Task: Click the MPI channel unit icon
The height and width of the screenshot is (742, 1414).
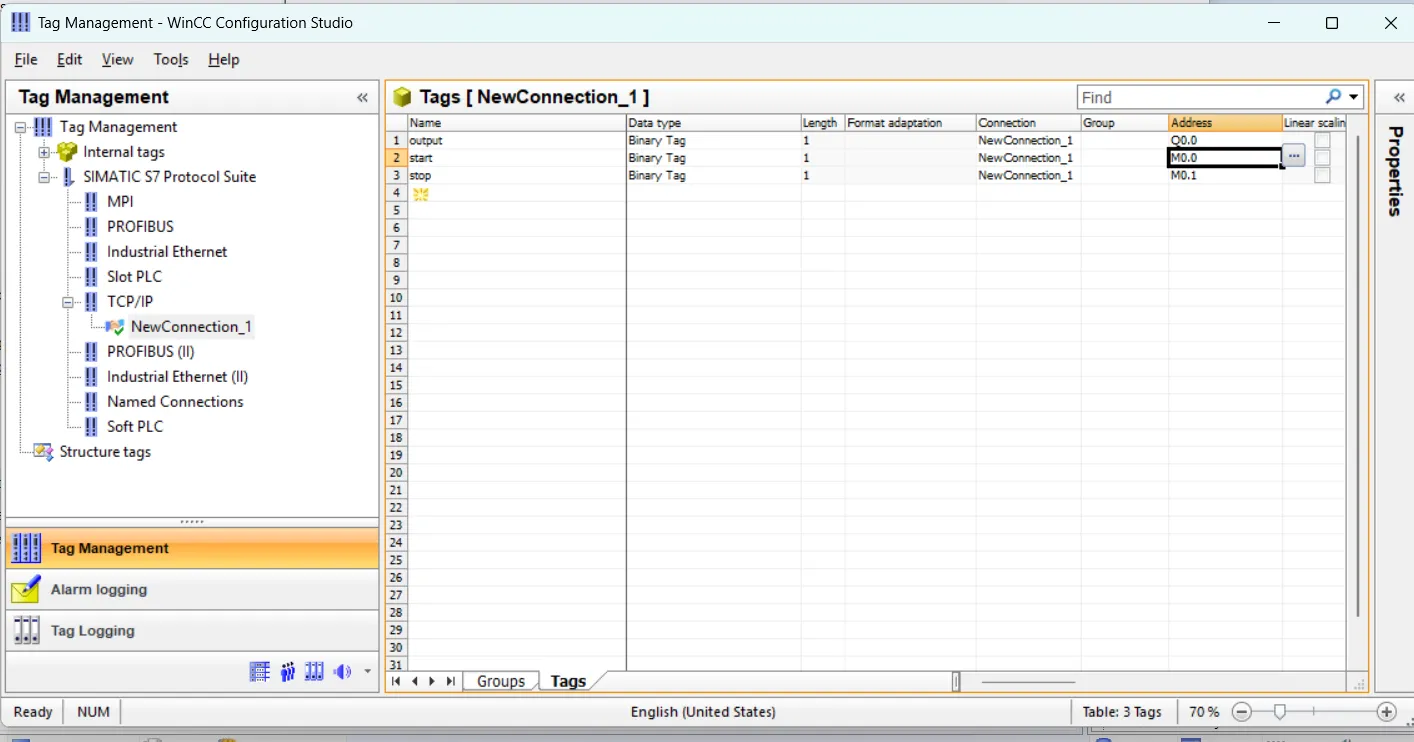Action: point(92,201)
